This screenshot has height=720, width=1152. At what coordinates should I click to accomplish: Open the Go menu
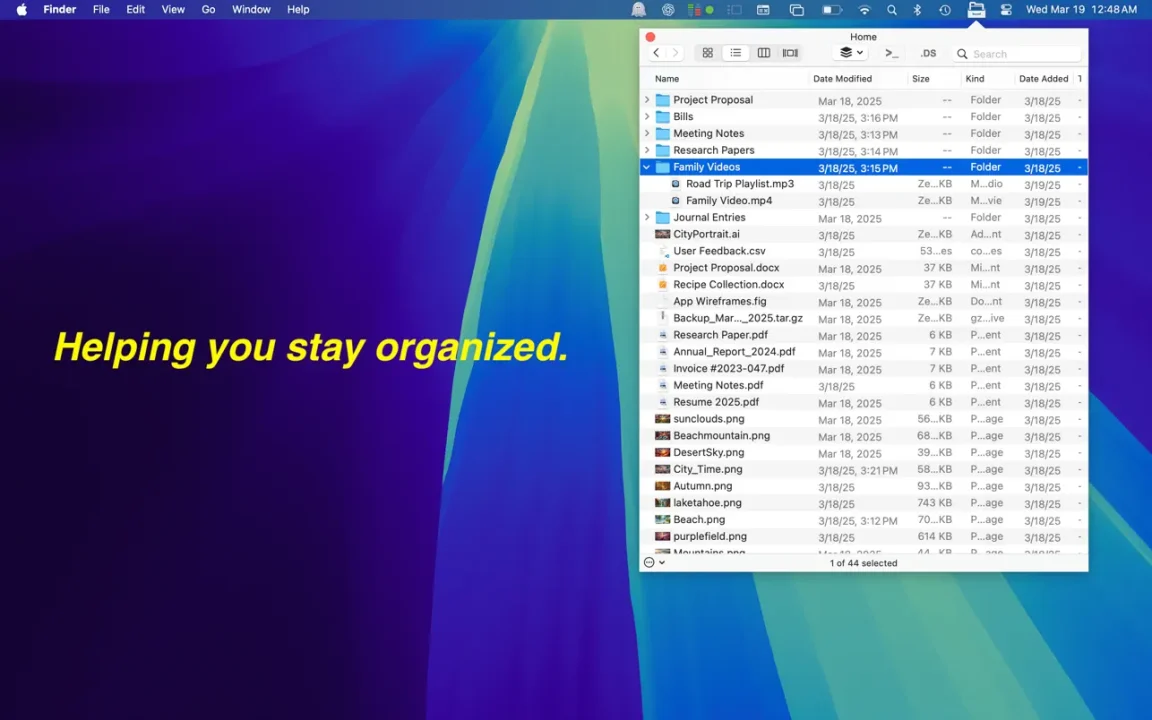coord(208,10)
